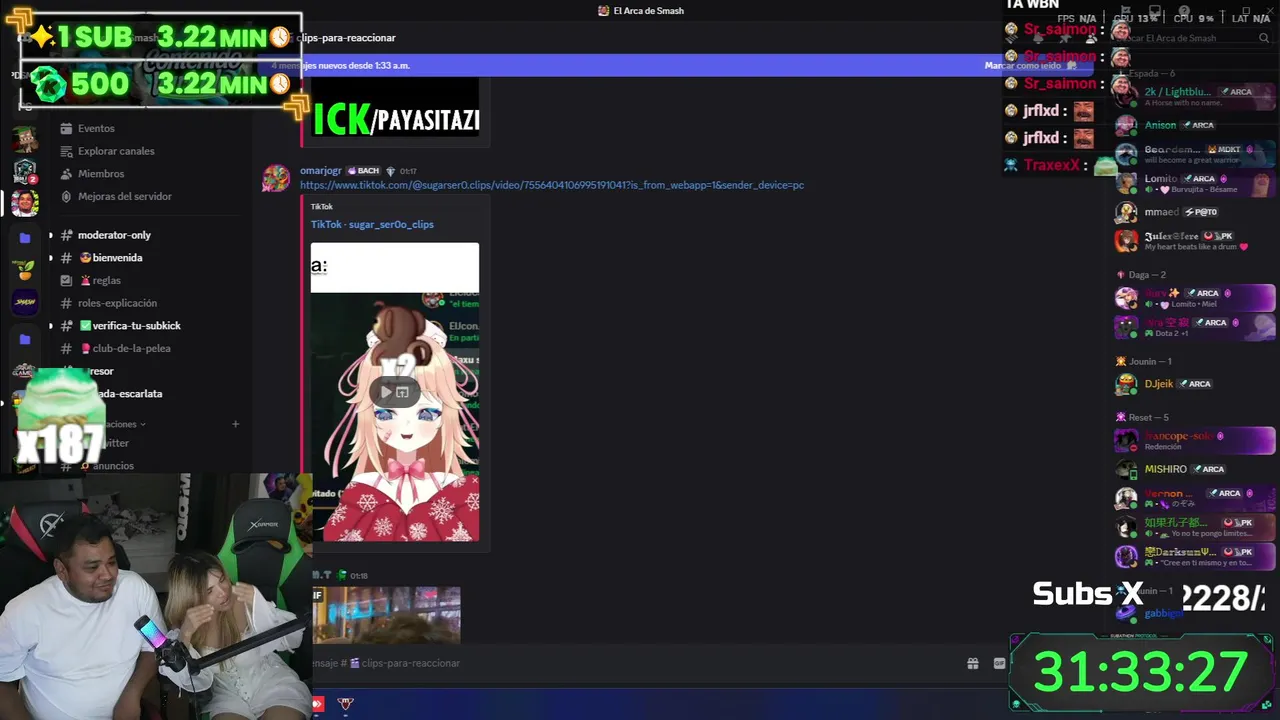Open the server icon with notification badge 2
The width and height of the screenshot is (1280, 720).
(x=24, y=171)
